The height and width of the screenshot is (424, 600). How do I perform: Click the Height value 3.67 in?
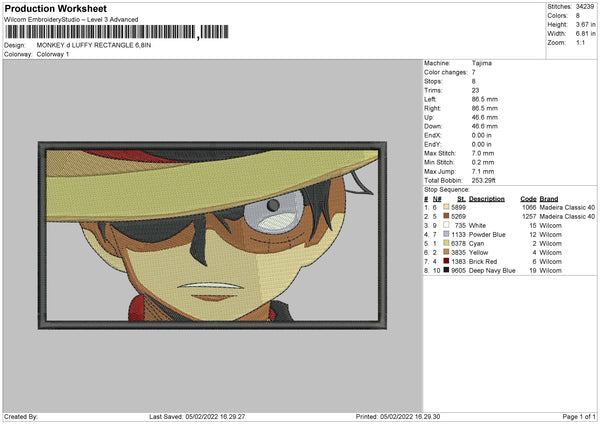point(585,24)
